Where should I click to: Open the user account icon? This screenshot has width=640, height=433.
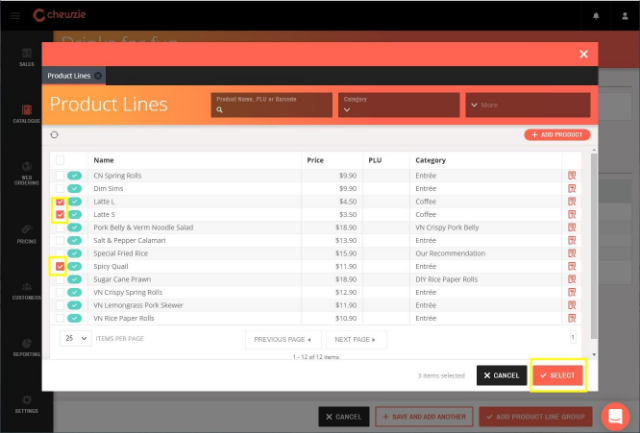click(625, 16)
